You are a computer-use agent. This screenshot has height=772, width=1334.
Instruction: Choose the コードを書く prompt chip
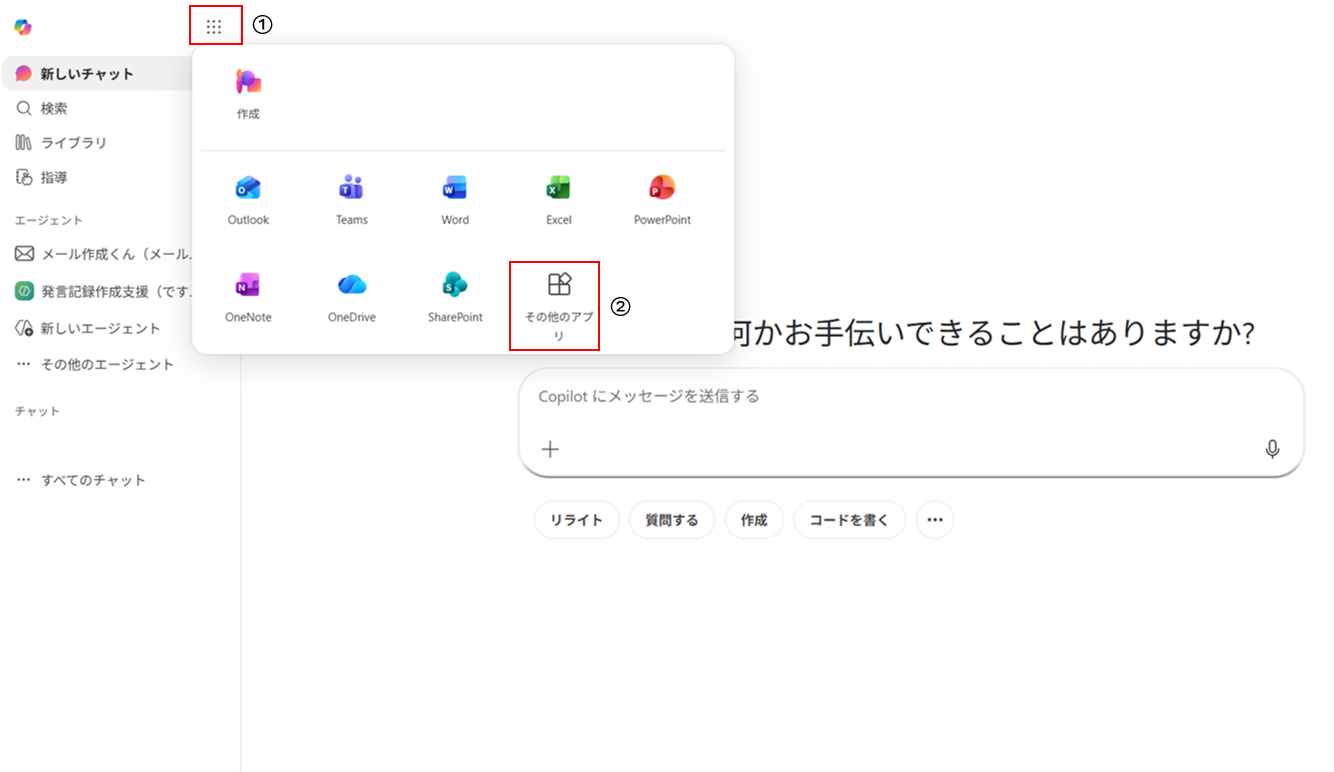pyautogui.click(x=849, y=520)
